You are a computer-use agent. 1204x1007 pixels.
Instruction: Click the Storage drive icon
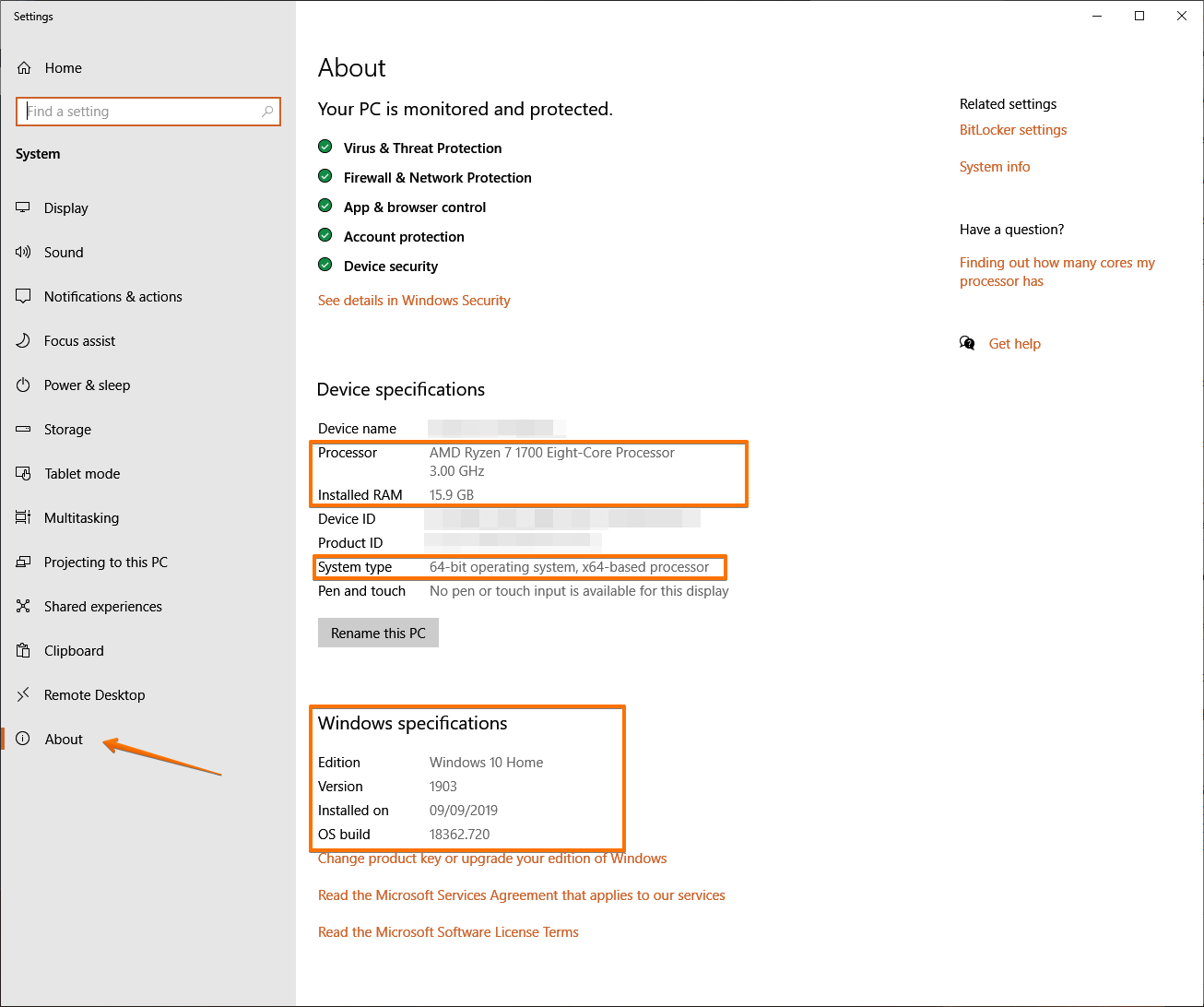(23, 430)
